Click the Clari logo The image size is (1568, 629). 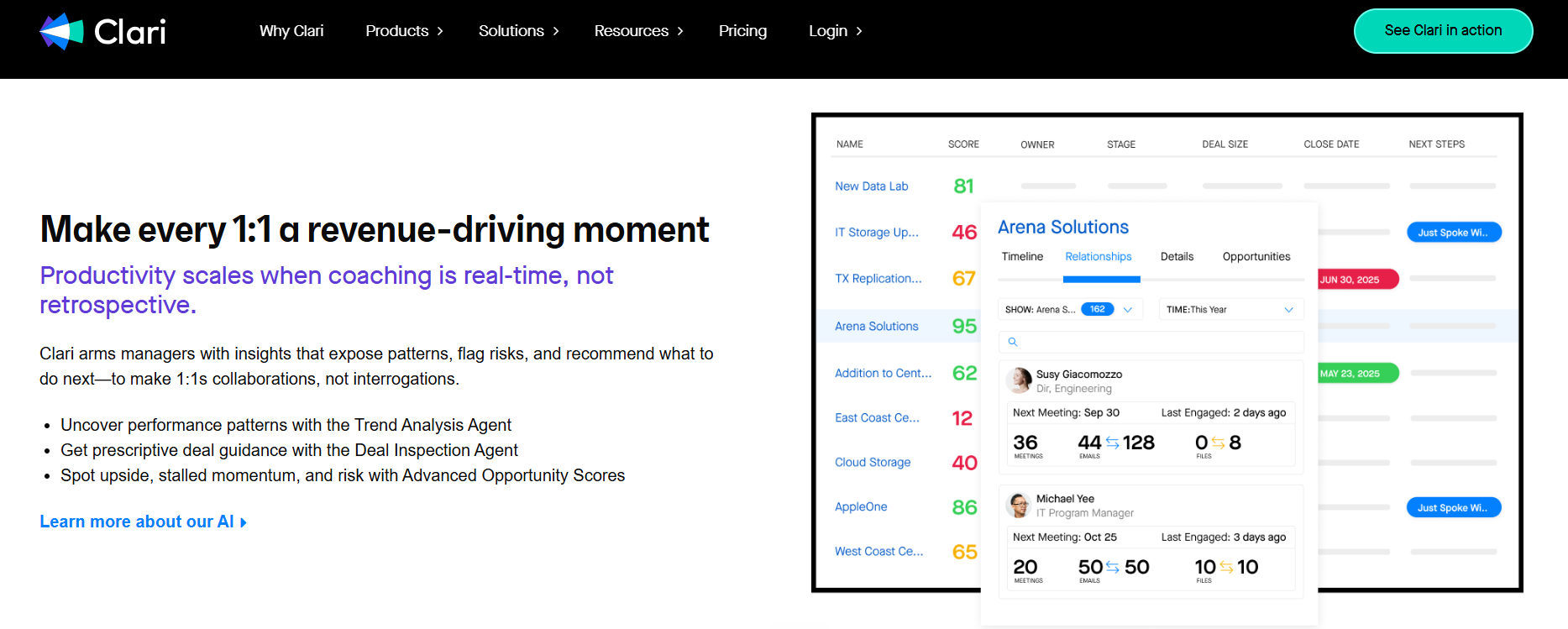coord(102,31)
